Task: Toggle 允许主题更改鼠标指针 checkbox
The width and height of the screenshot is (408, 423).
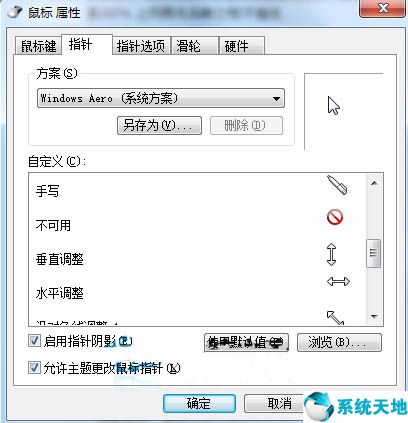Action: coord(34,368)
